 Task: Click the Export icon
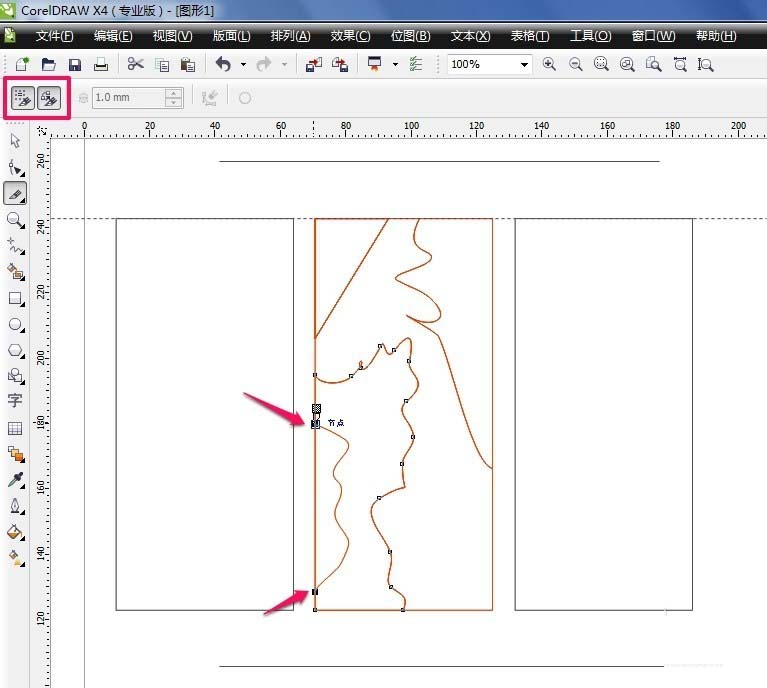340,64
